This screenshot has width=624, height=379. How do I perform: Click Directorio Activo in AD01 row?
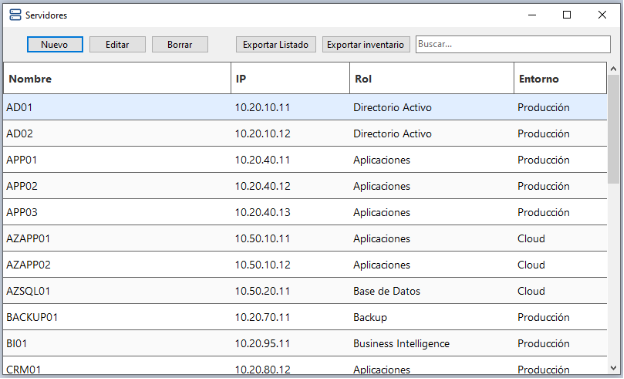392,107
